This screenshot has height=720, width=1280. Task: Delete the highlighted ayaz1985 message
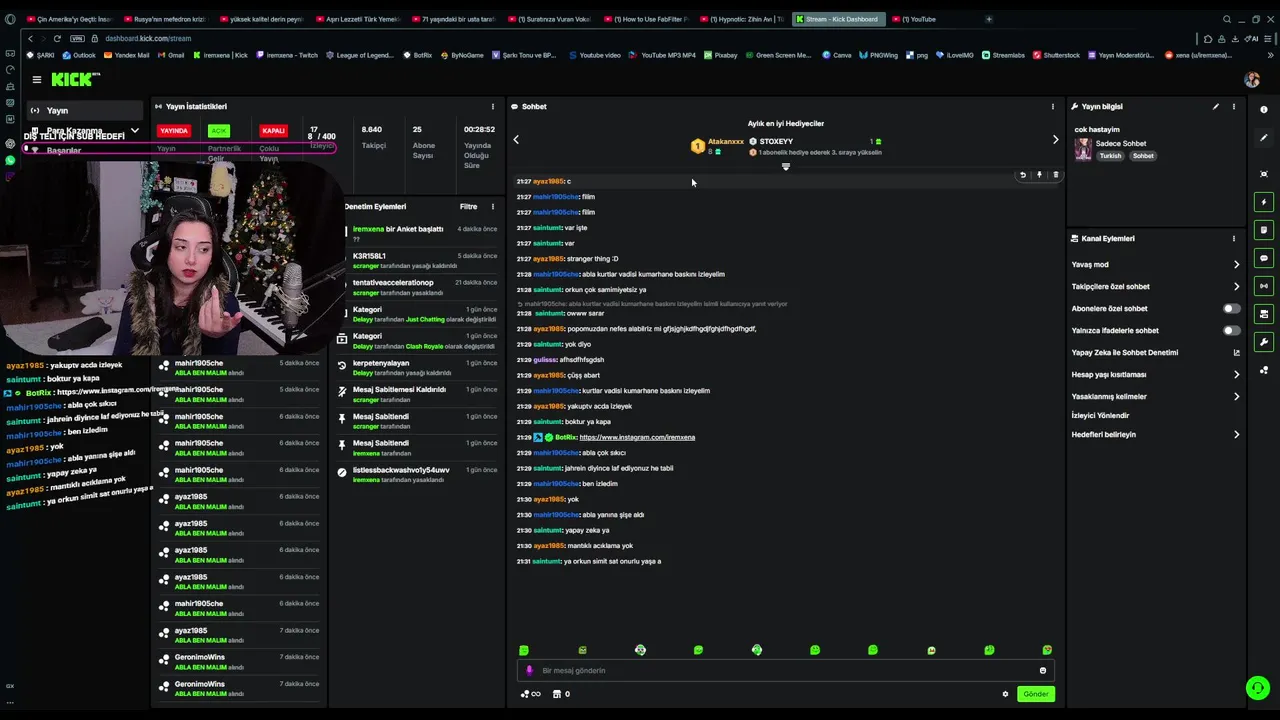1055,175
